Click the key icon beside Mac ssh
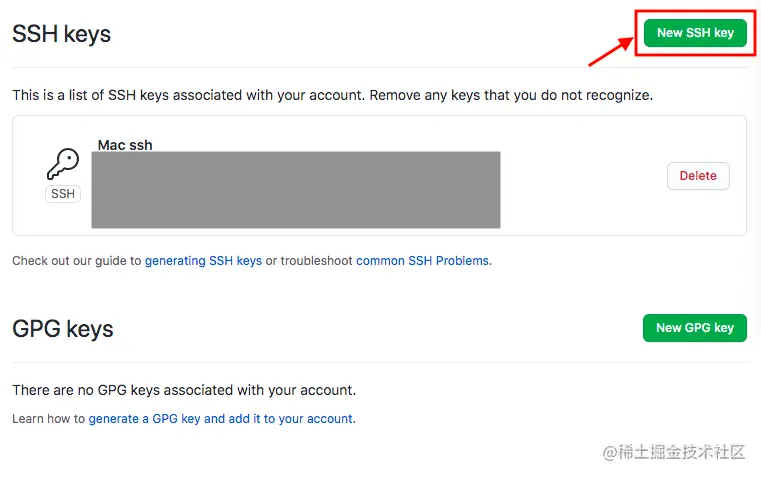761x477 pixels. (63, 164)
